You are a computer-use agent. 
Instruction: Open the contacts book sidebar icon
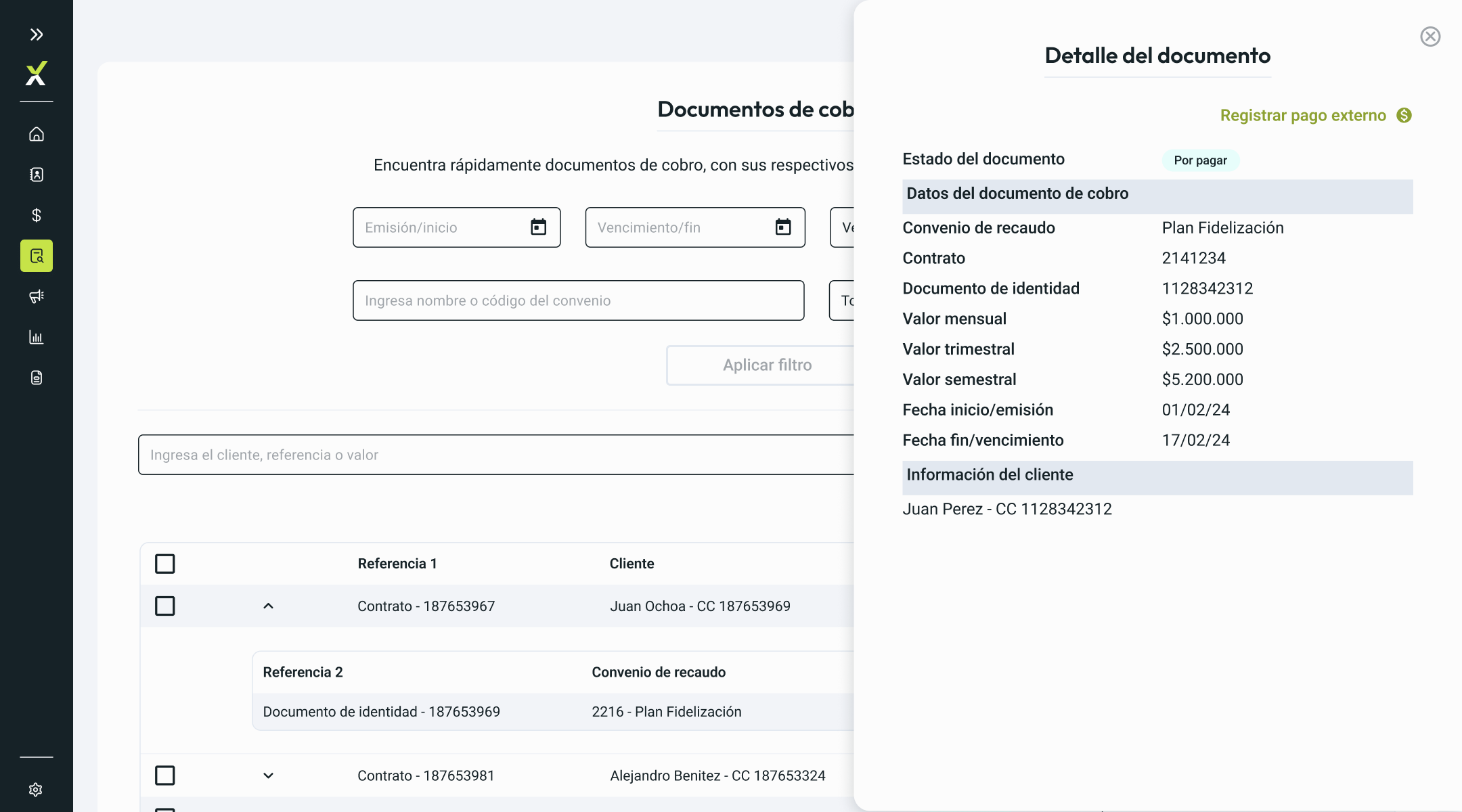pyautogui.click(x=37, y=175)
